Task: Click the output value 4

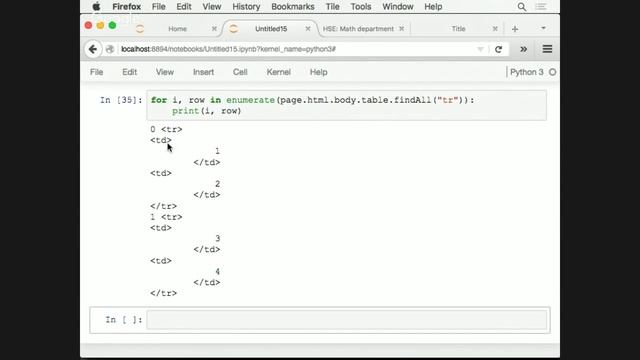Action: pyautogui.click(x=218, y=271)
